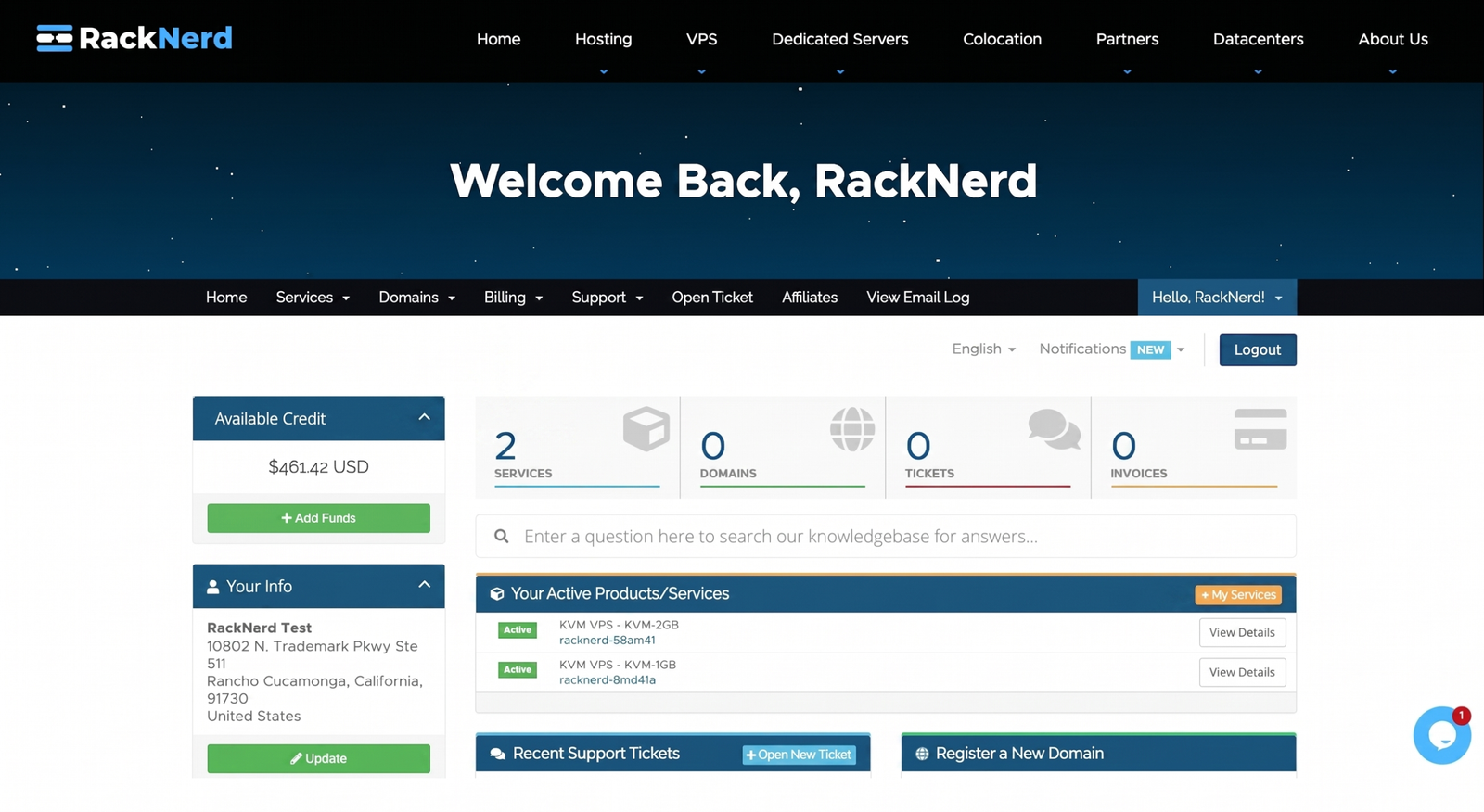Click the Your Info user icon
1484x812 pixels.
pyautogui.click(x=213, y=587)
